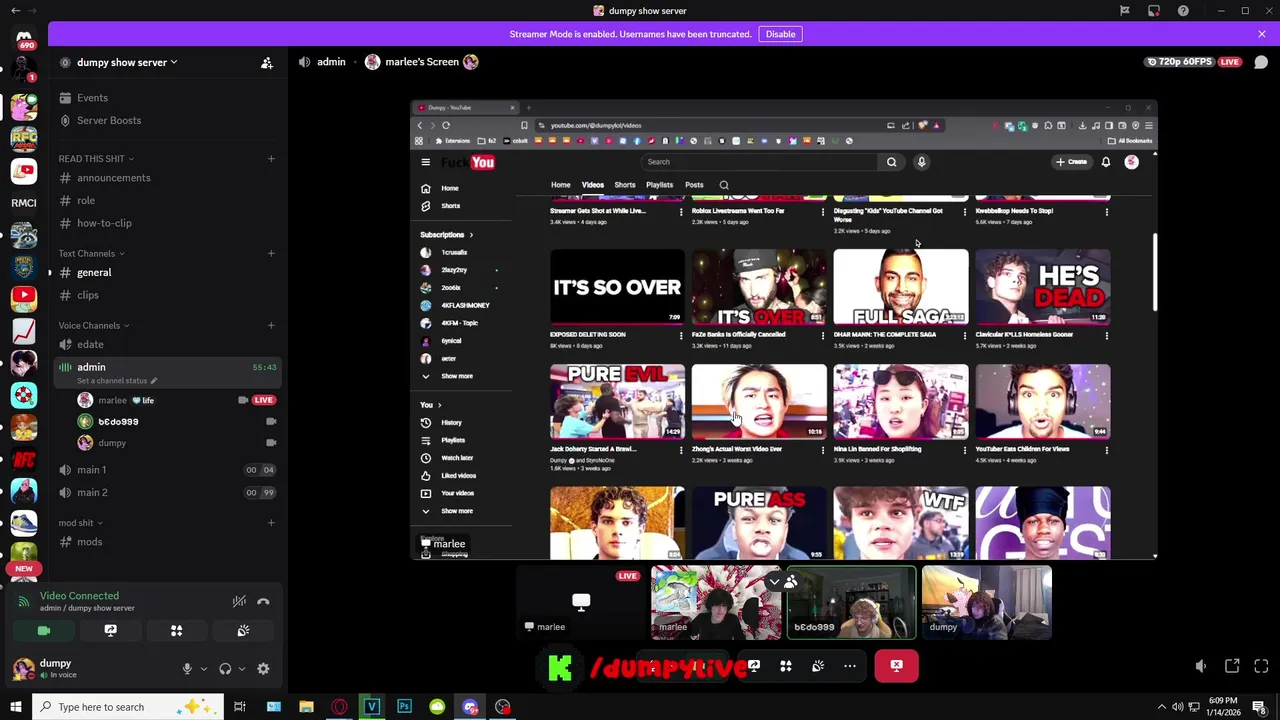Deafen with the headphones icon
1280x720 pixels.
click(x=225, y=669)
